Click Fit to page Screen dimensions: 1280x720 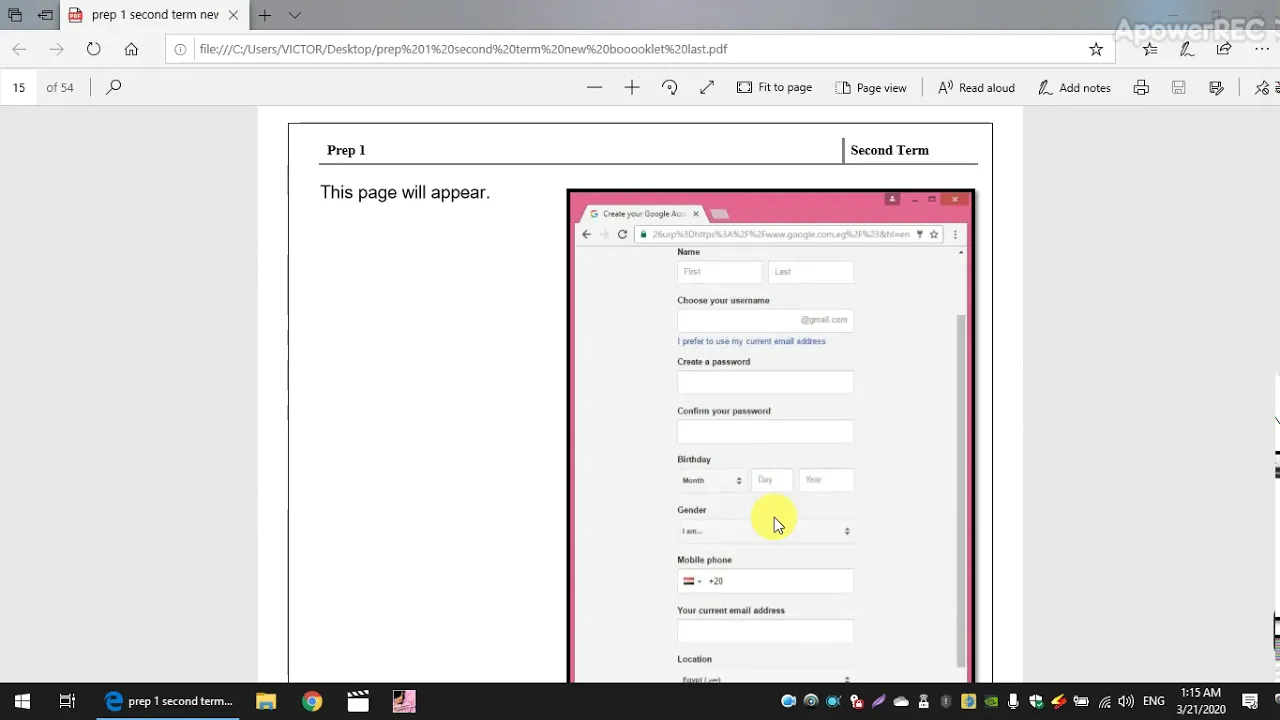(x=774, y=87)
